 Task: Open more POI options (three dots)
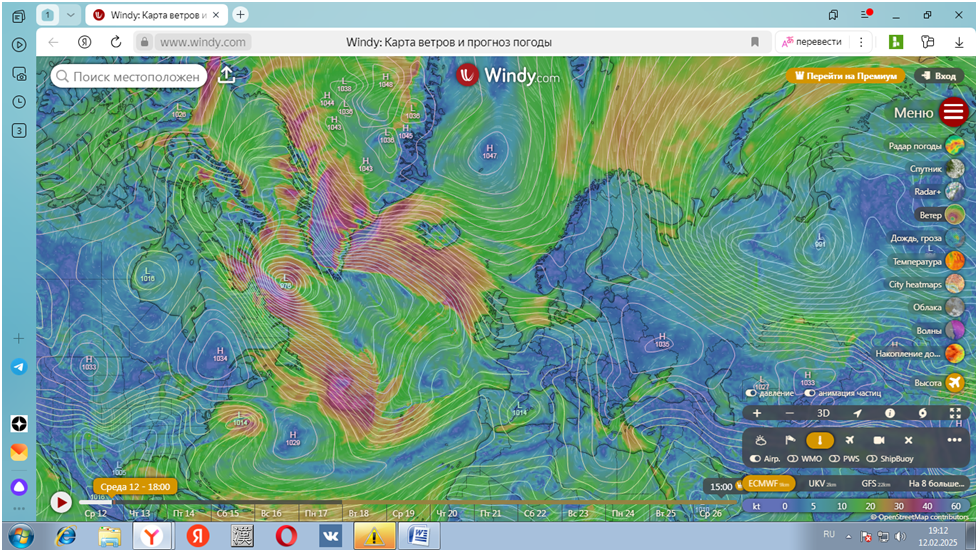point(954,440)
